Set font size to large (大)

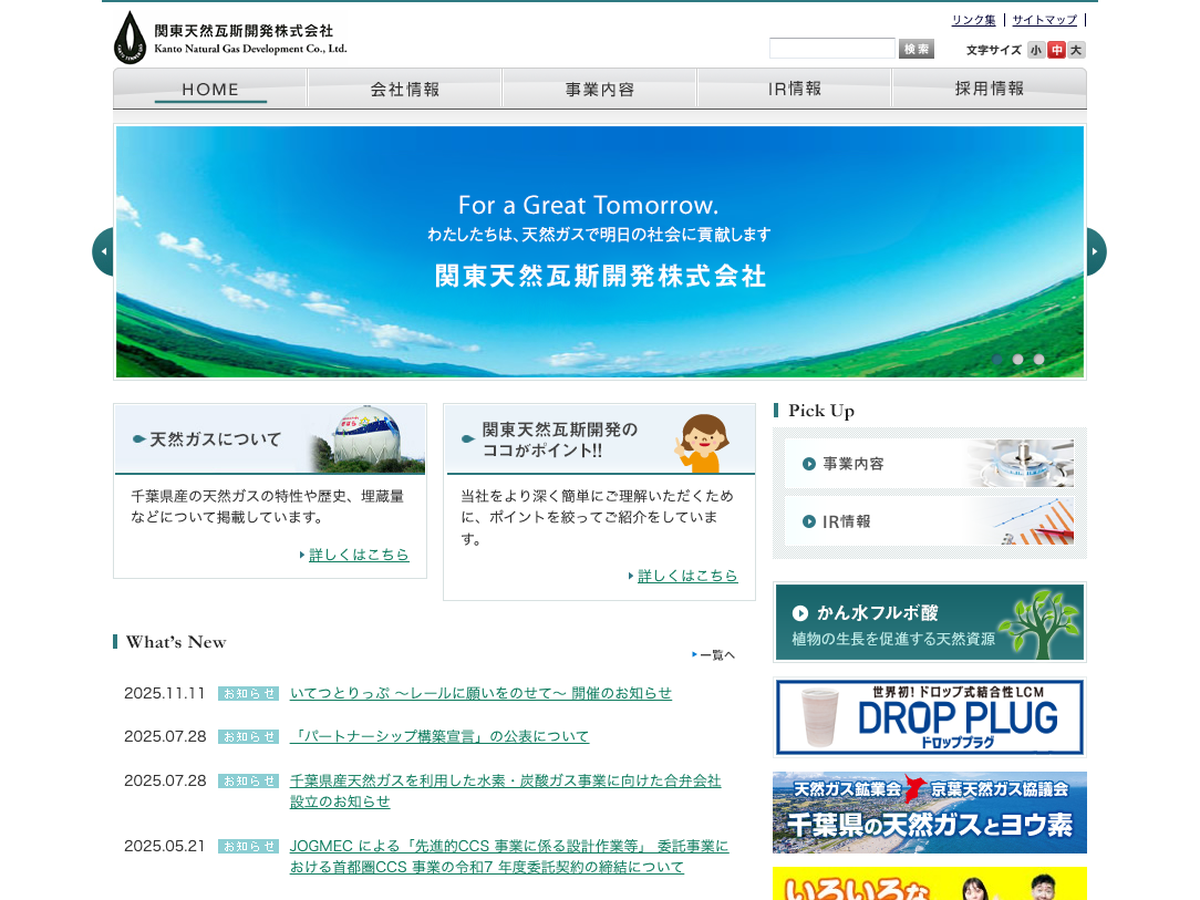(x=1076, y=50)
